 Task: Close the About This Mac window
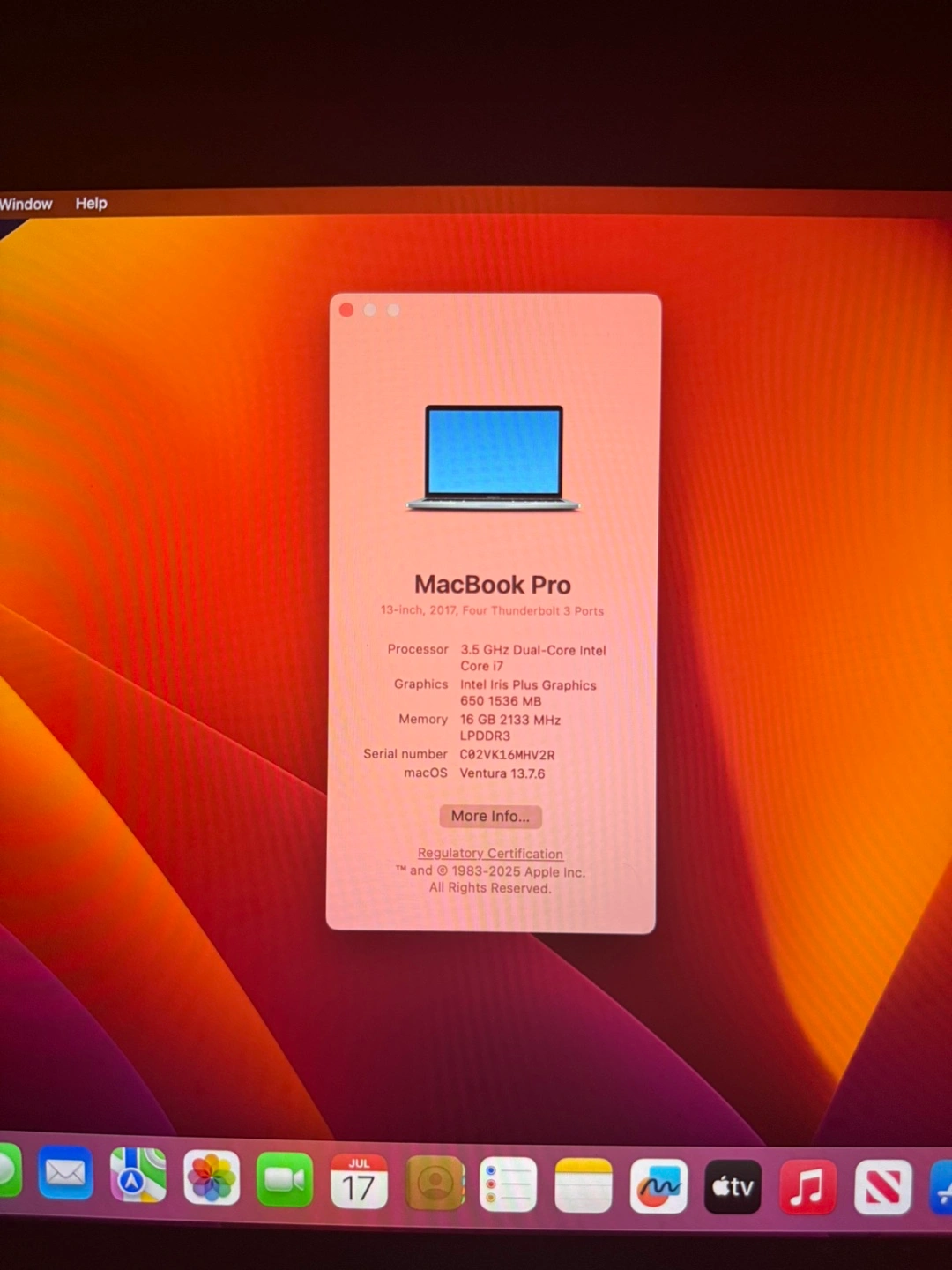pos(346,310)
